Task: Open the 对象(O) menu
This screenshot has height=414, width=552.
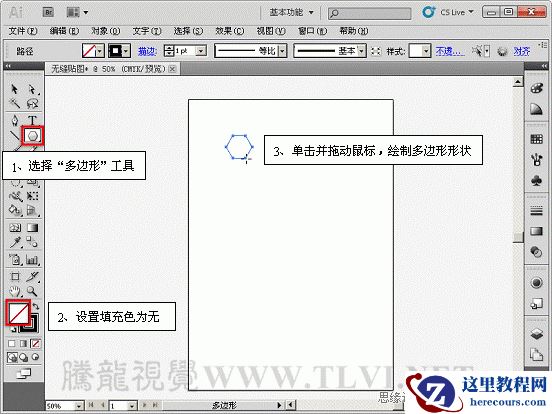Action: [106, 31]
